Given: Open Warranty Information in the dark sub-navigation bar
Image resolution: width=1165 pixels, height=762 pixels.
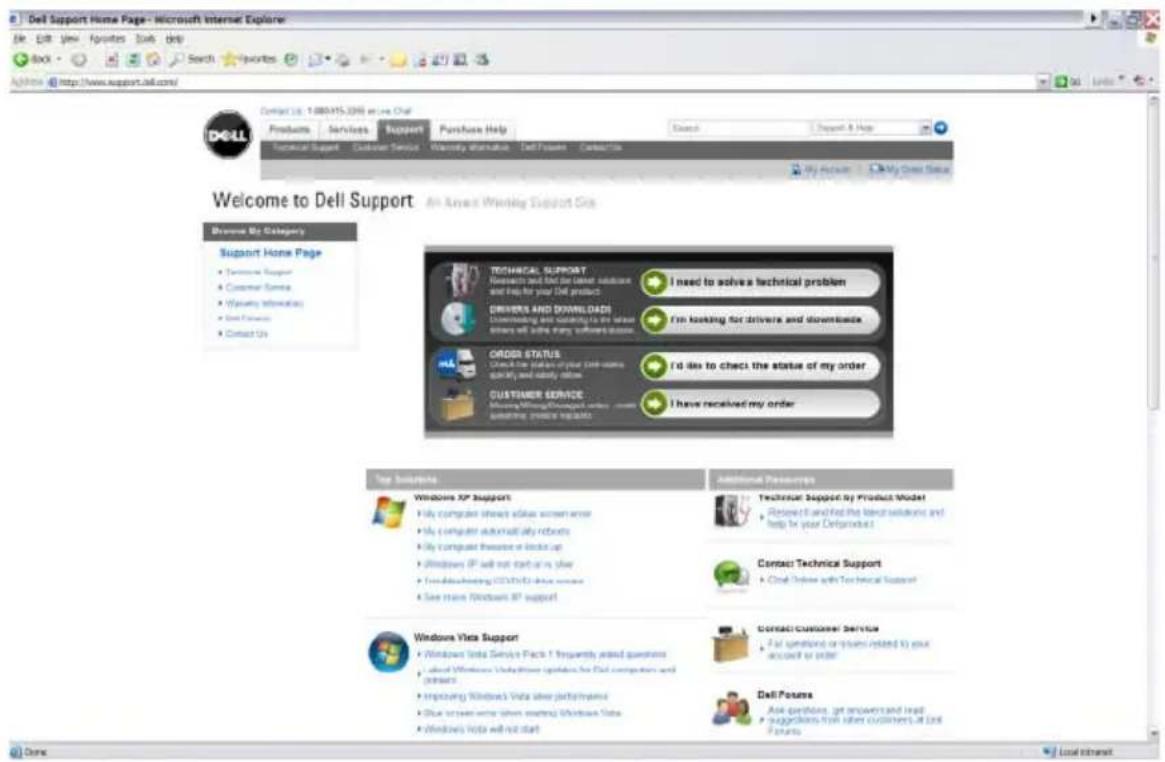Looking at the screenshot, I should [x=470, y=148].
